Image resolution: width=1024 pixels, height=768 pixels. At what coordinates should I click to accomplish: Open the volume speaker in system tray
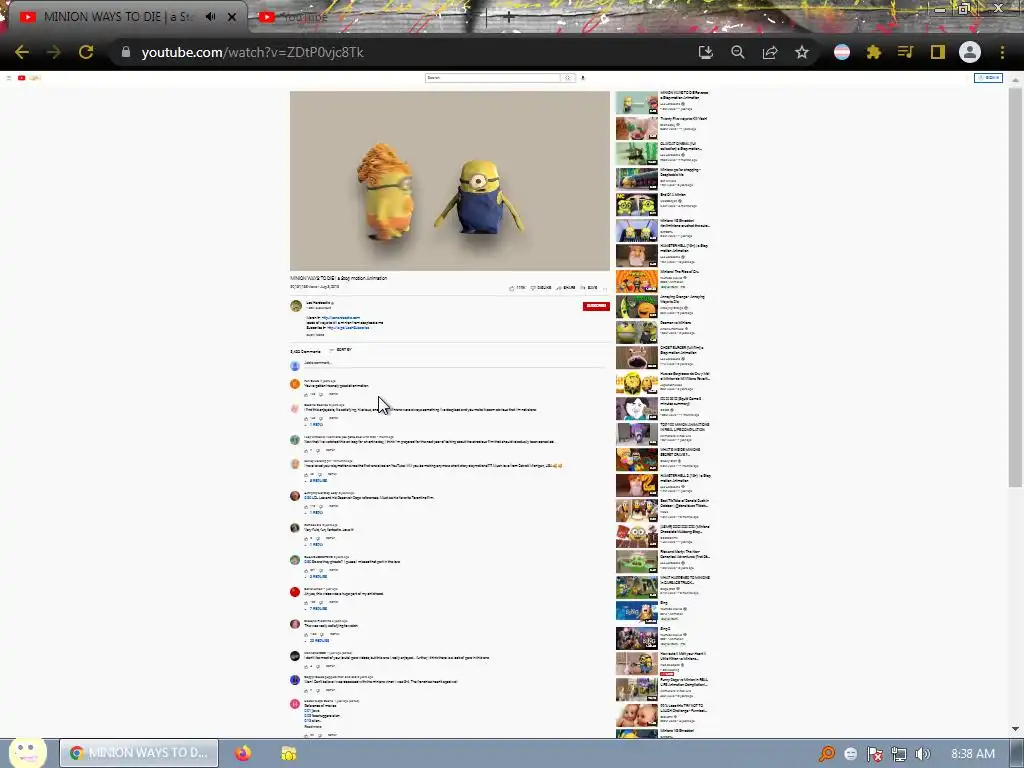(x=922, y=754)
